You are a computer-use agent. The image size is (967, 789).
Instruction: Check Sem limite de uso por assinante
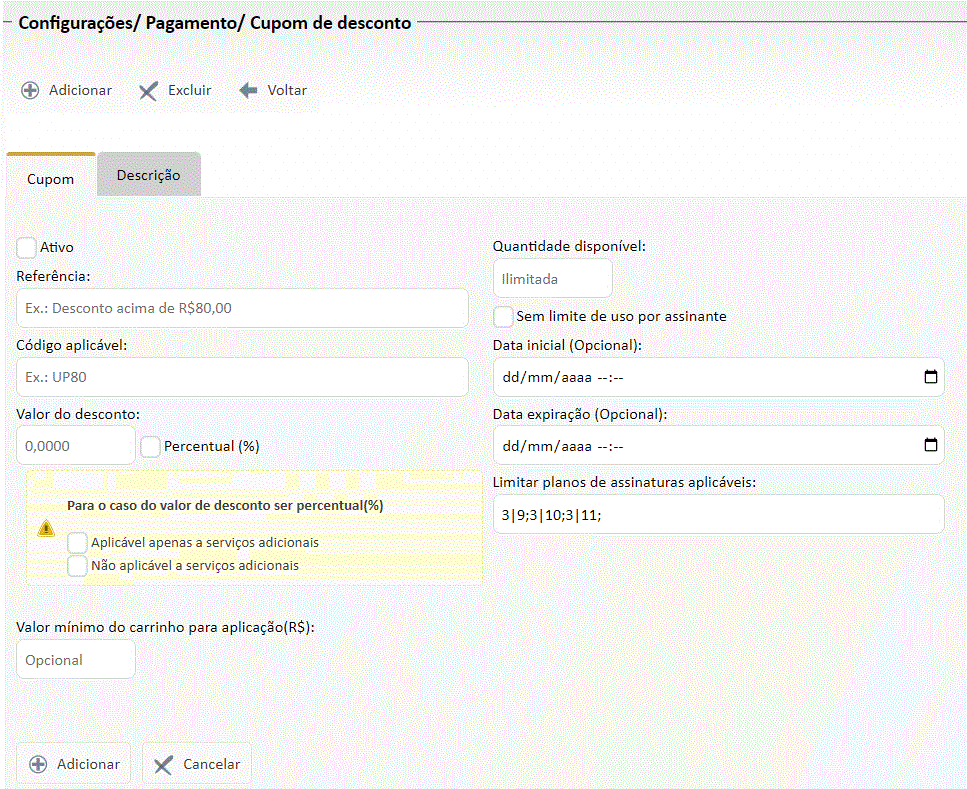(504, 316)
